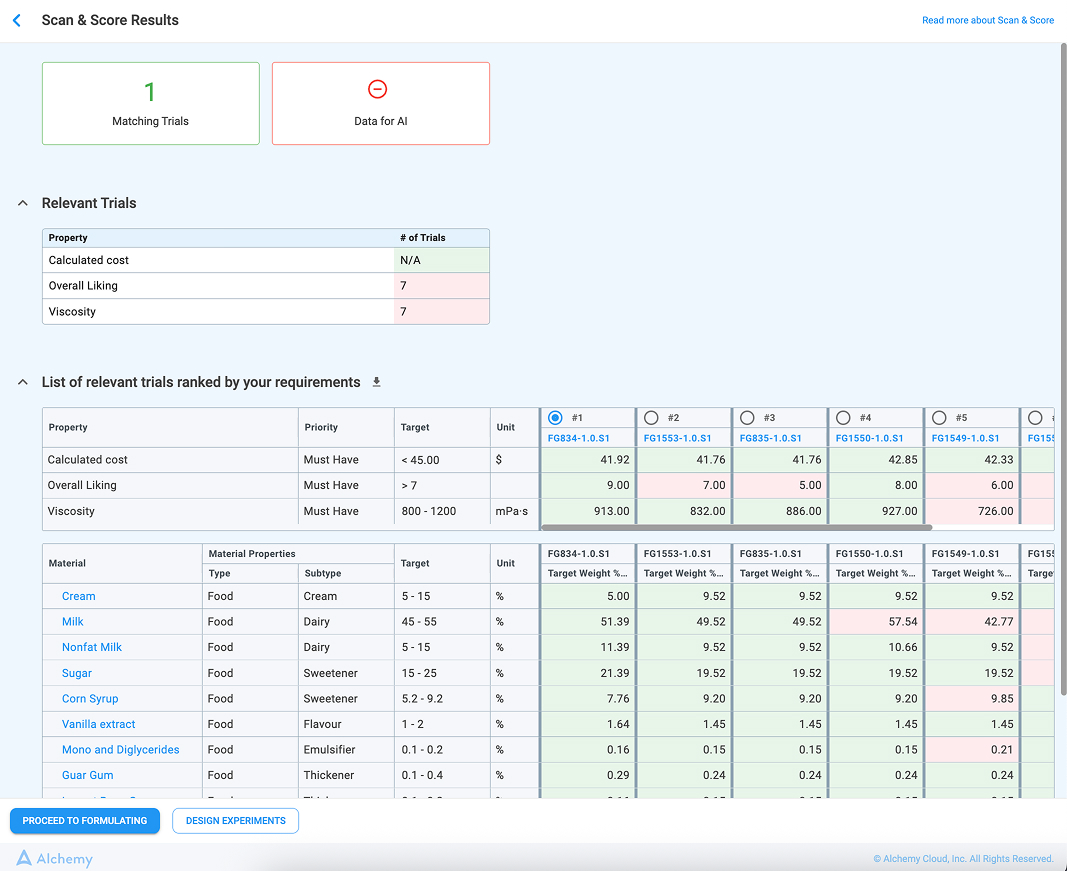This screenshot has width=1067, height=871.
Task: Click the page vertical scrollbar
Action: tap(1063, 369)
